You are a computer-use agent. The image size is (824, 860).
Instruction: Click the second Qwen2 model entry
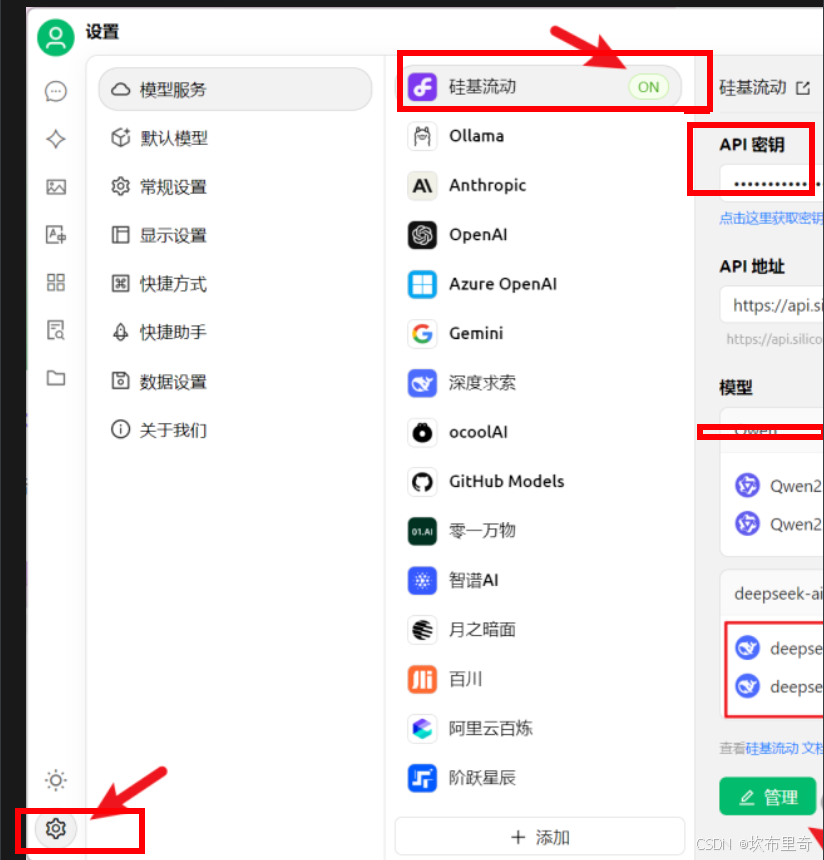click(x=779, y=524)
